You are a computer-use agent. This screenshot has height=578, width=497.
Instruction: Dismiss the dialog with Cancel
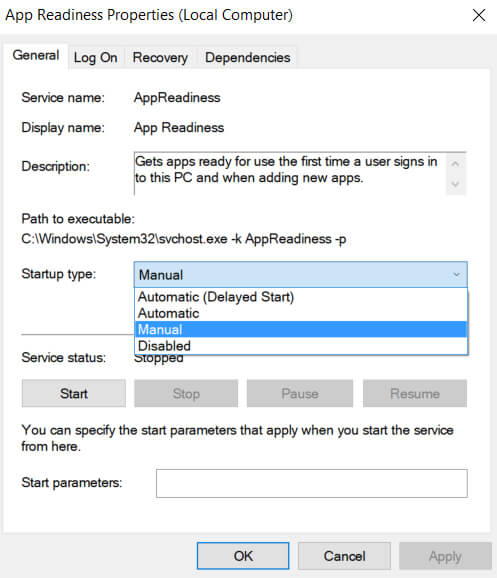click(344, 556)
